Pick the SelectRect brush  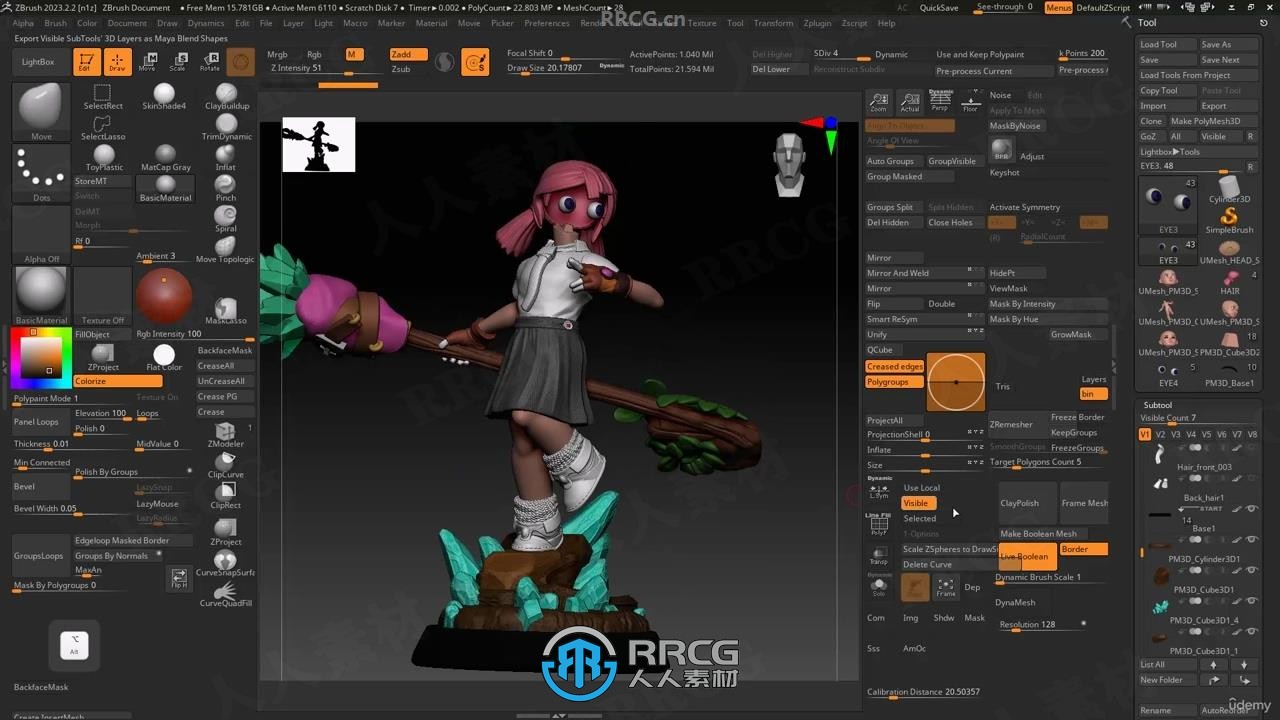tap(103, 98)
